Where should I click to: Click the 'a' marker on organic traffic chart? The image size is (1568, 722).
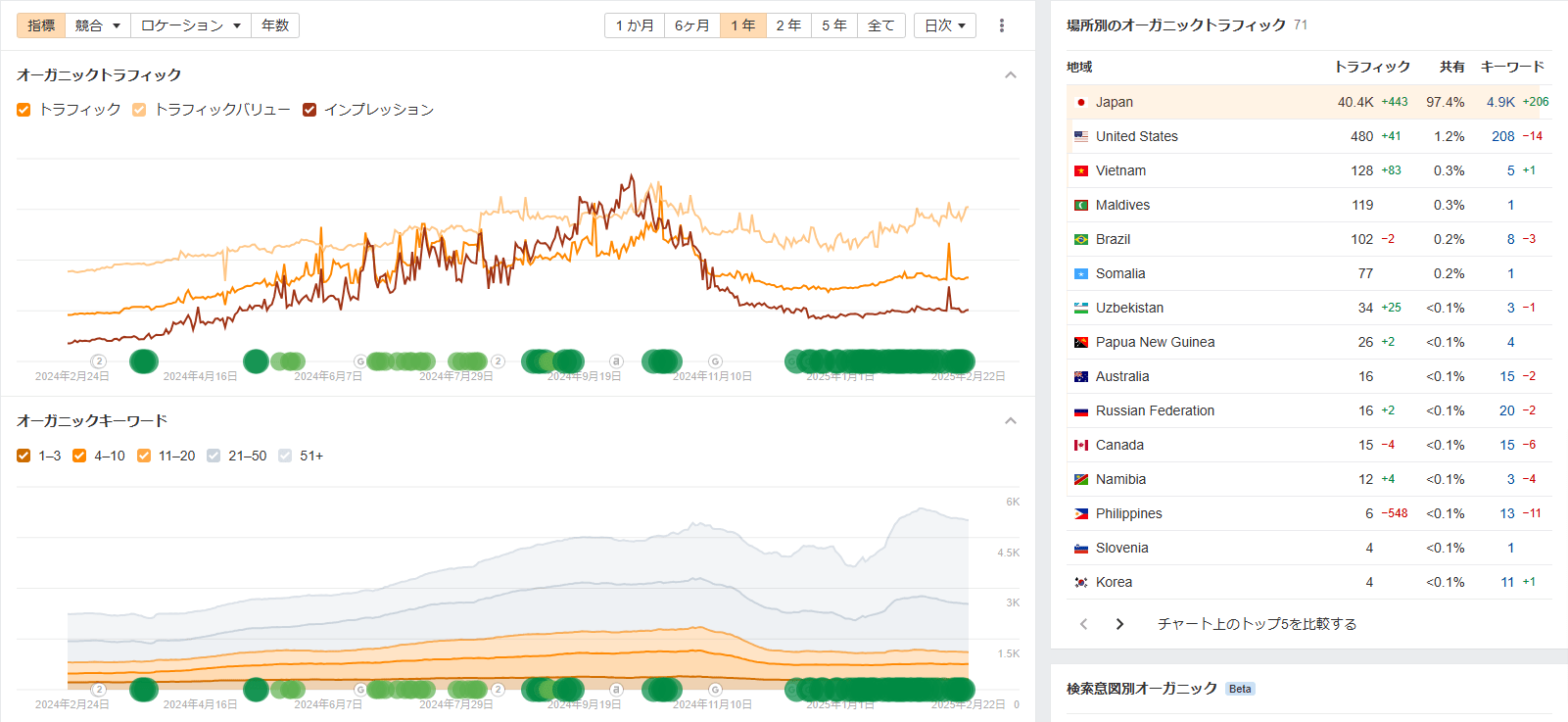[x=616, y=361]
